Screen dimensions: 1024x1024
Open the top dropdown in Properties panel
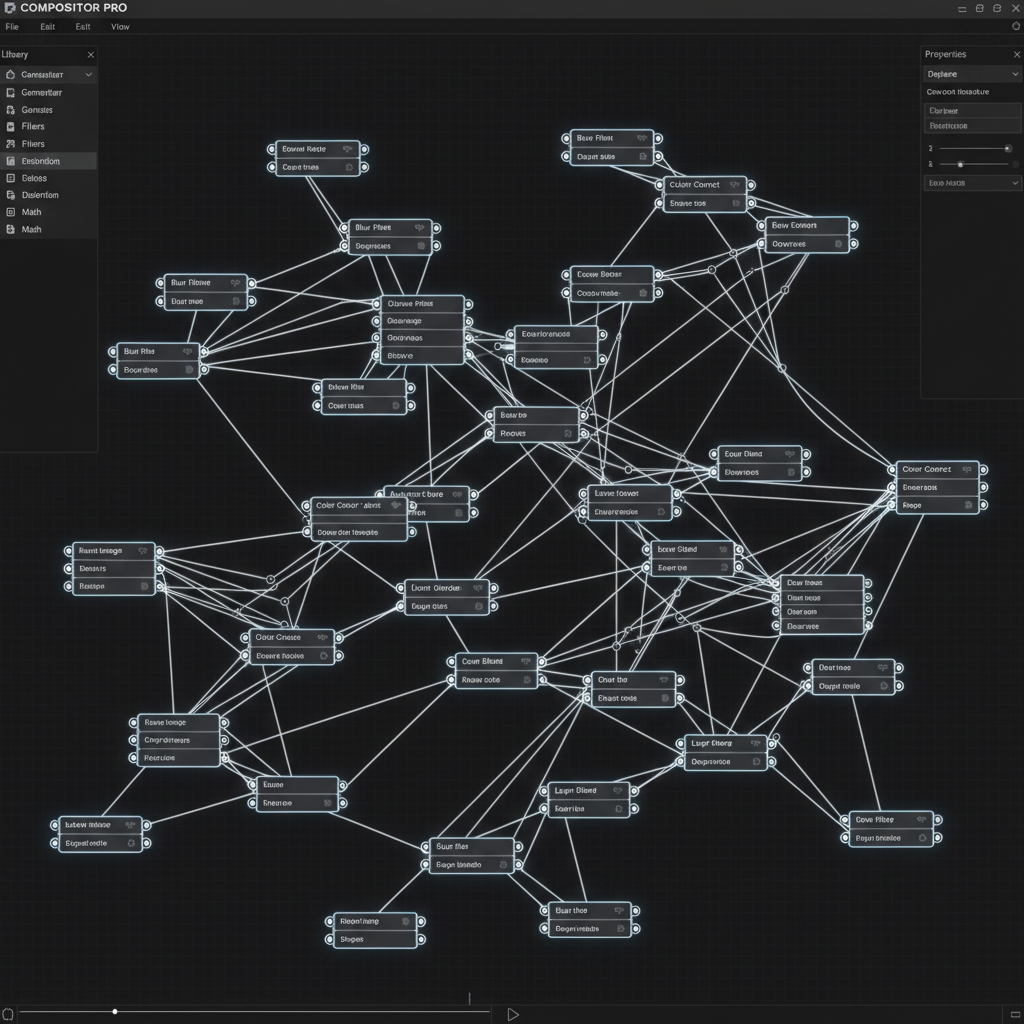971,74
